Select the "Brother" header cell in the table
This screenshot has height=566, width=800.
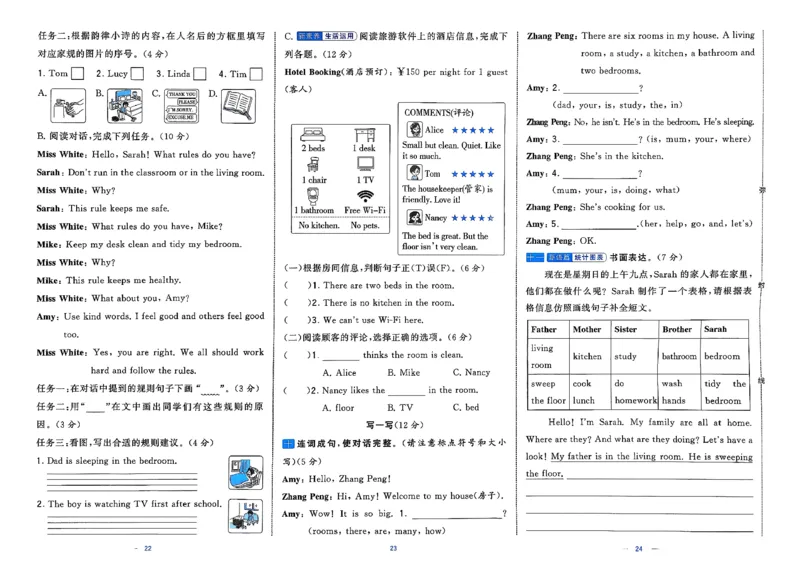[x=677, y=329]
